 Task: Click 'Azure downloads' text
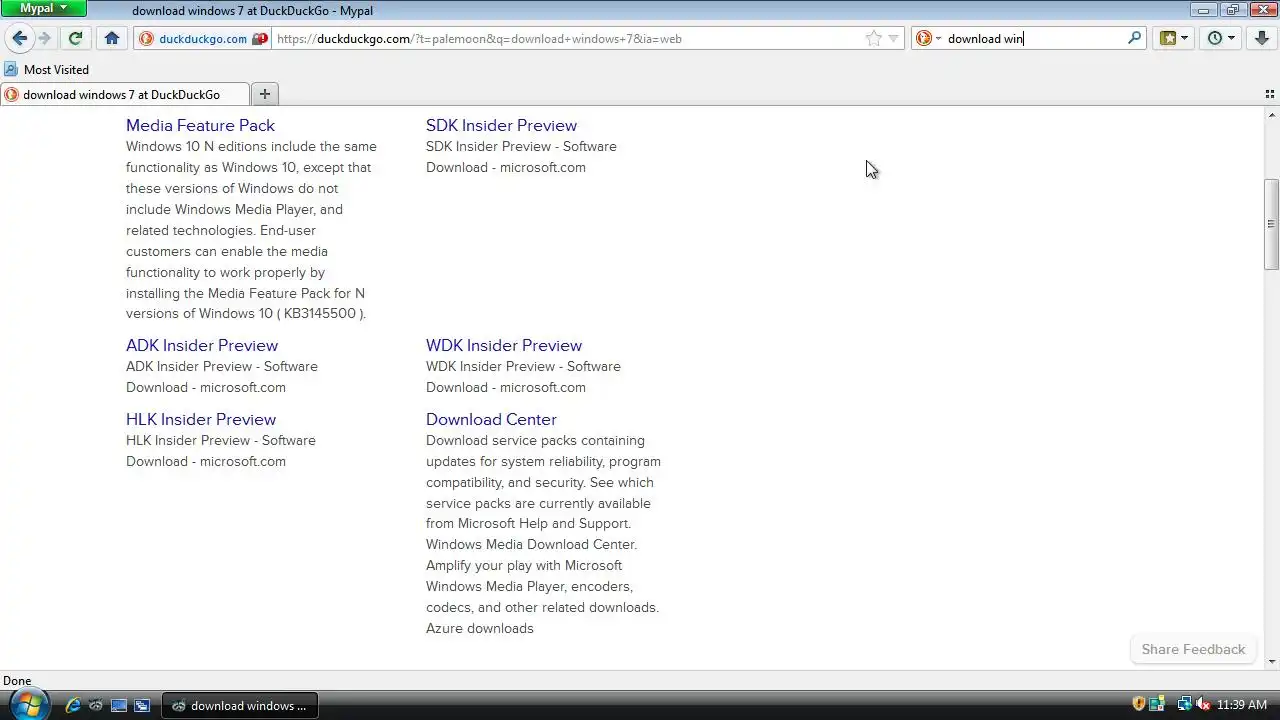point(480,628)
